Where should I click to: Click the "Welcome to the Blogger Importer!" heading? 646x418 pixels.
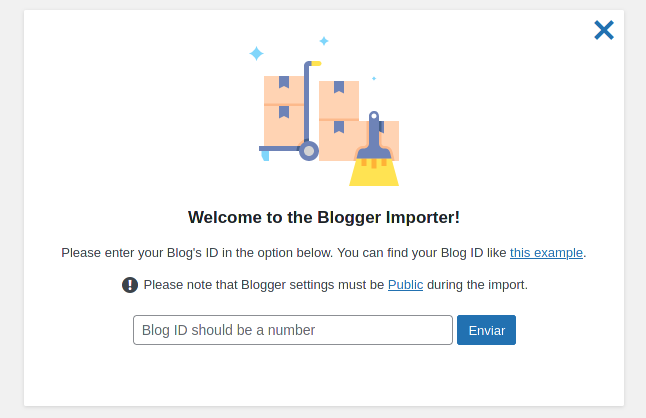[x=324, y=217]
